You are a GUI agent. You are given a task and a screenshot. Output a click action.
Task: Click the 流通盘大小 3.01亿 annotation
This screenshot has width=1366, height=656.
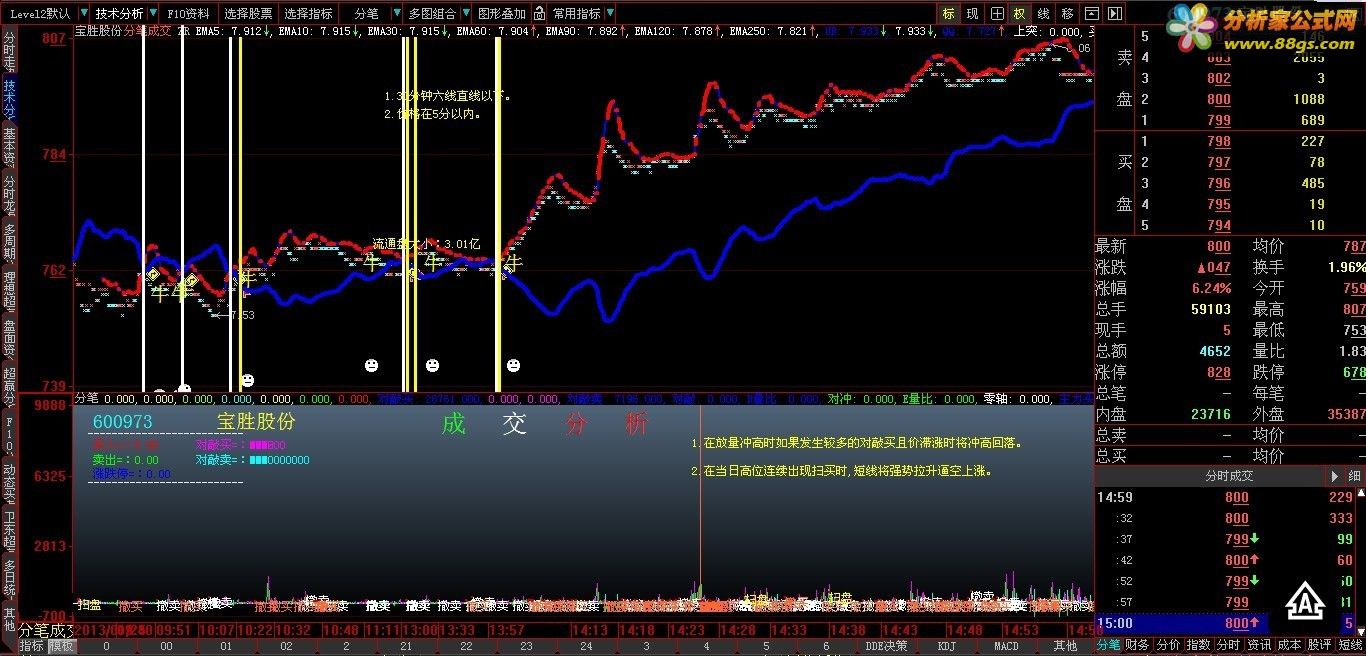427,243
